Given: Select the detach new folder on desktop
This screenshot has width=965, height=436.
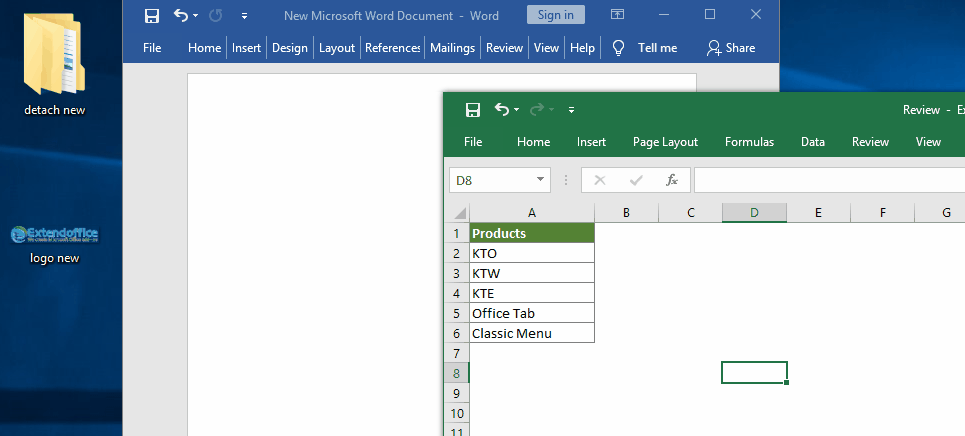Looking at the screenshot, I should pyautogui.click(x=54, y=64).
